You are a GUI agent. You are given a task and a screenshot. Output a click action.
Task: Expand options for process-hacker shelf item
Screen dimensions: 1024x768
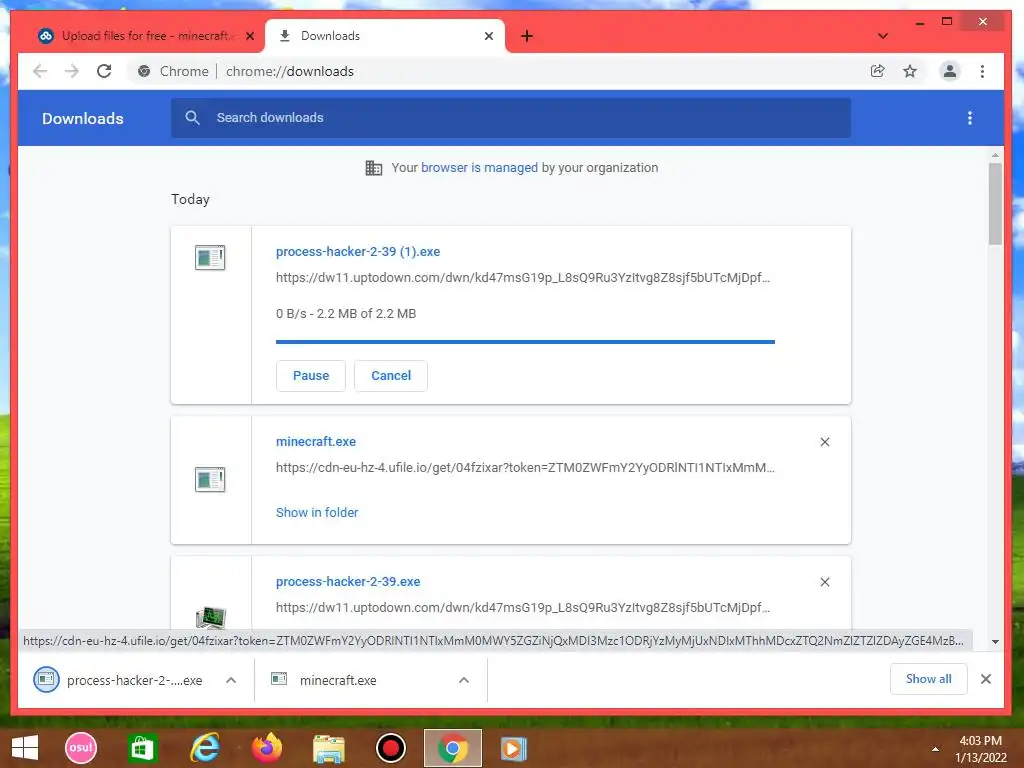(231, 680)
